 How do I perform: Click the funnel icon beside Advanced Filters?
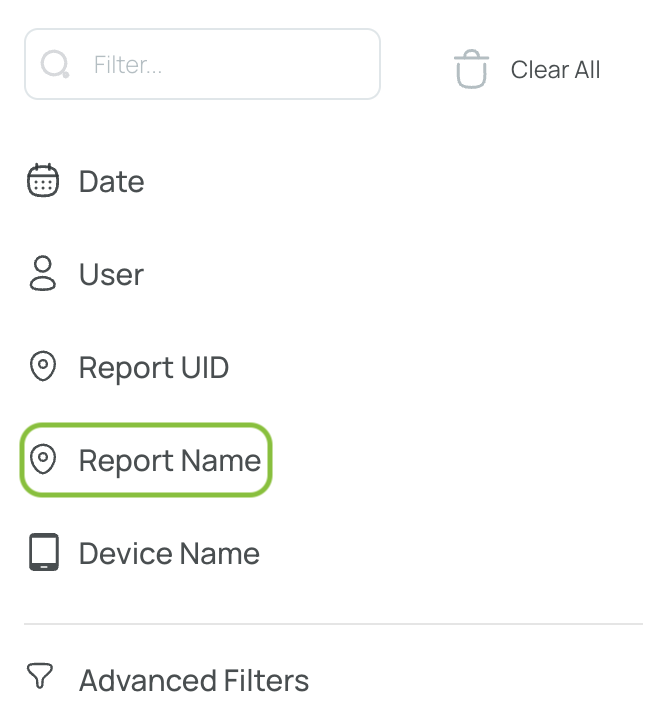click(40, 676)
